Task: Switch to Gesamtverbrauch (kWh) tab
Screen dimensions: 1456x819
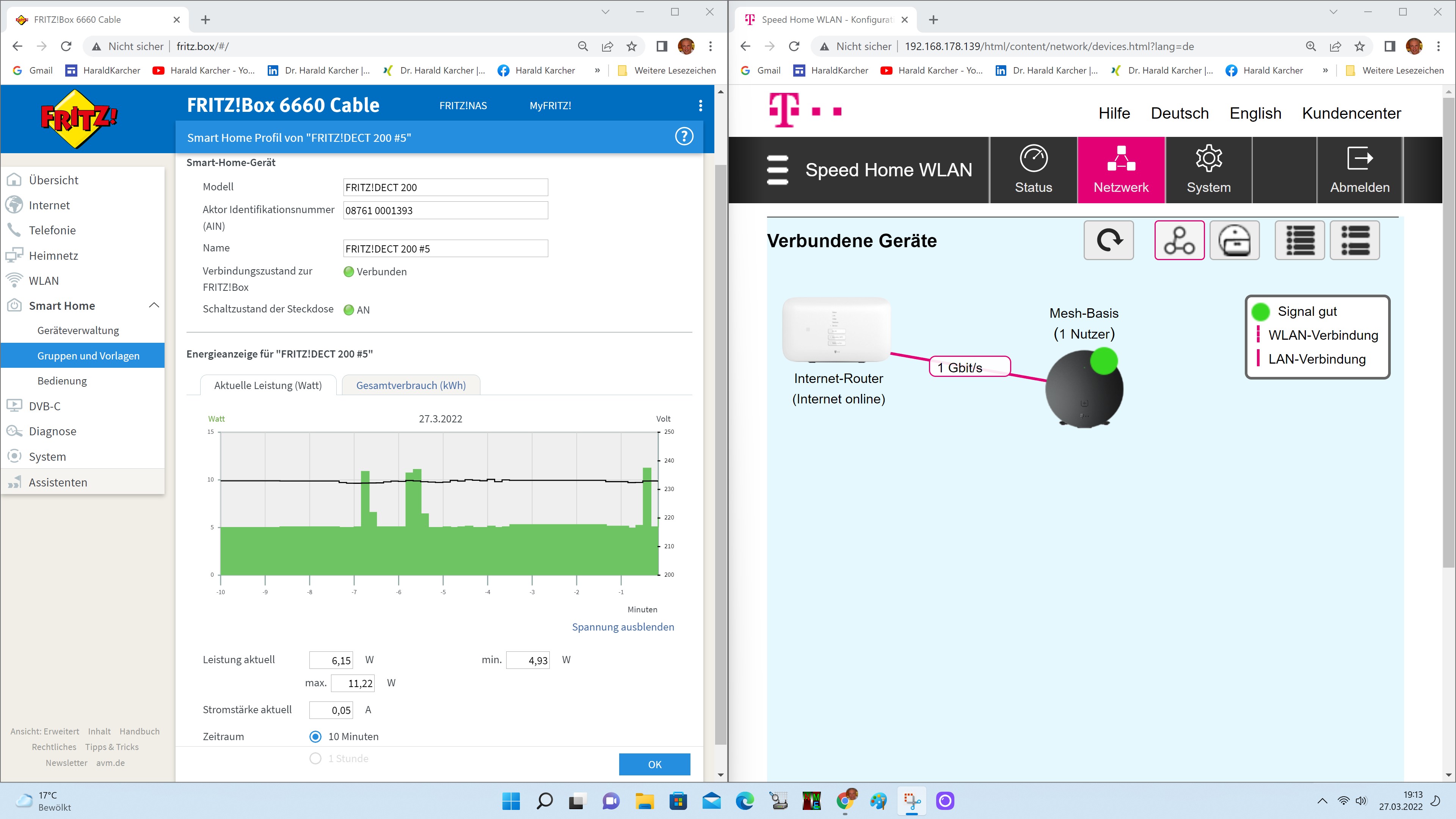Action: click(x=411, y=386)
